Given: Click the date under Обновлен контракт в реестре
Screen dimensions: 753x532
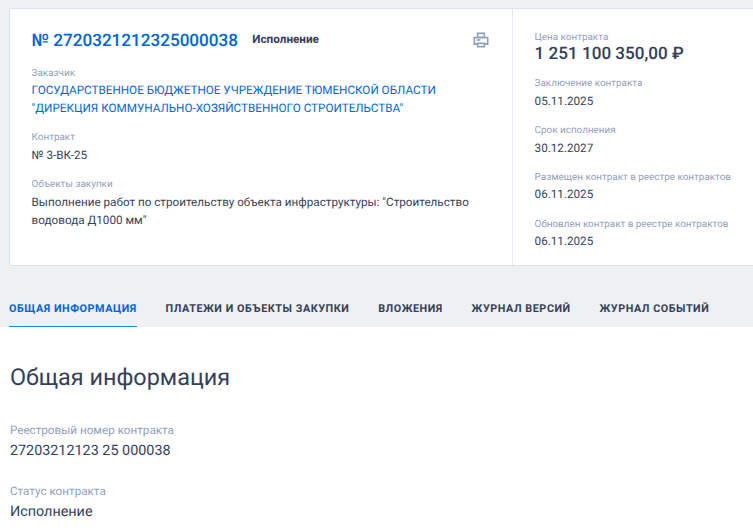Looking at the screenshot, I should tap(564, 241).
